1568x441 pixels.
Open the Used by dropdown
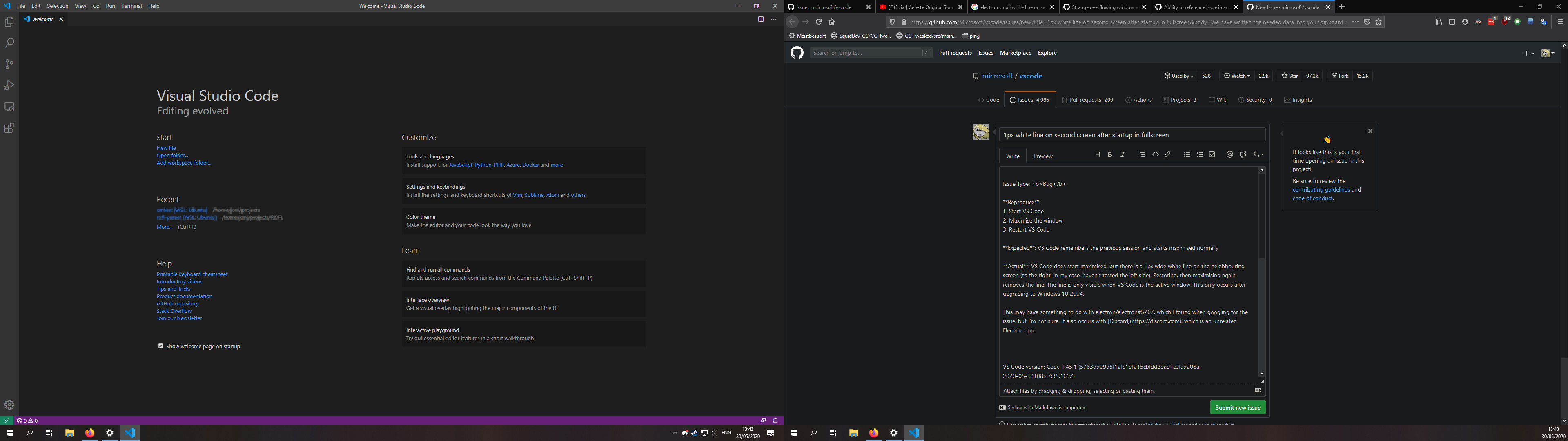pyautogui.click(x=1179, y=76)
